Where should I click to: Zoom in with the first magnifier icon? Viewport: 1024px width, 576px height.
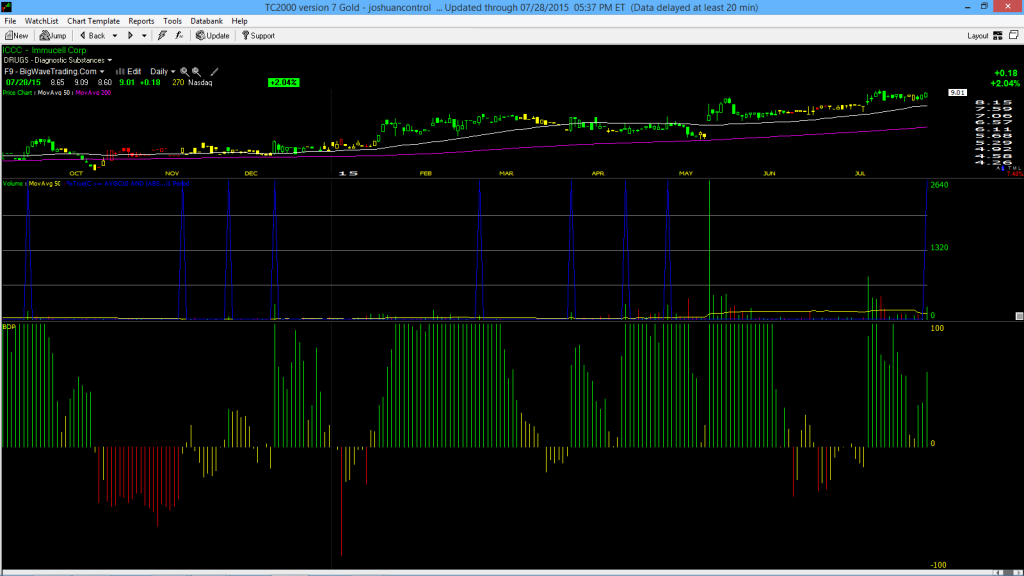point(184,72)
